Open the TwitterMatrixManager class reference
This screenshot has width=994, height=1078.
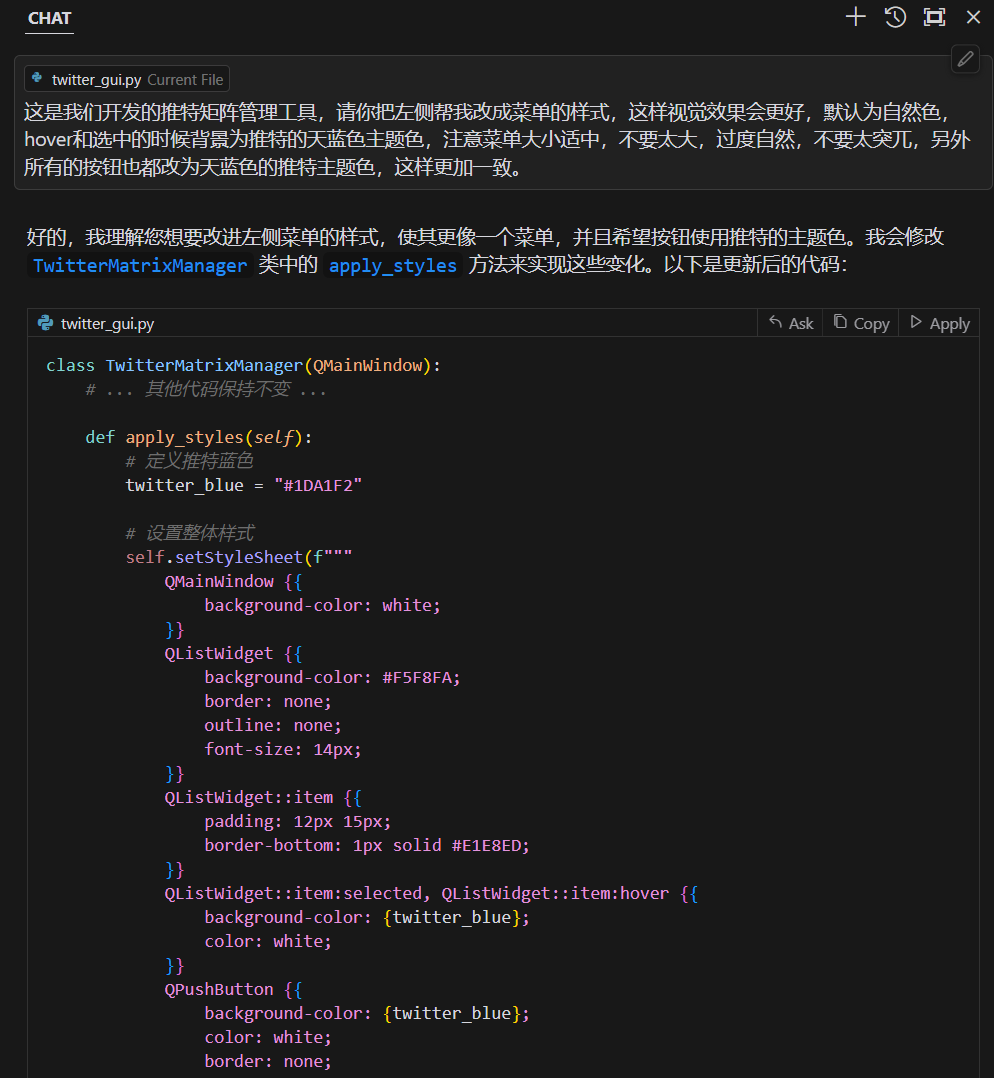[x=140, y=266]
